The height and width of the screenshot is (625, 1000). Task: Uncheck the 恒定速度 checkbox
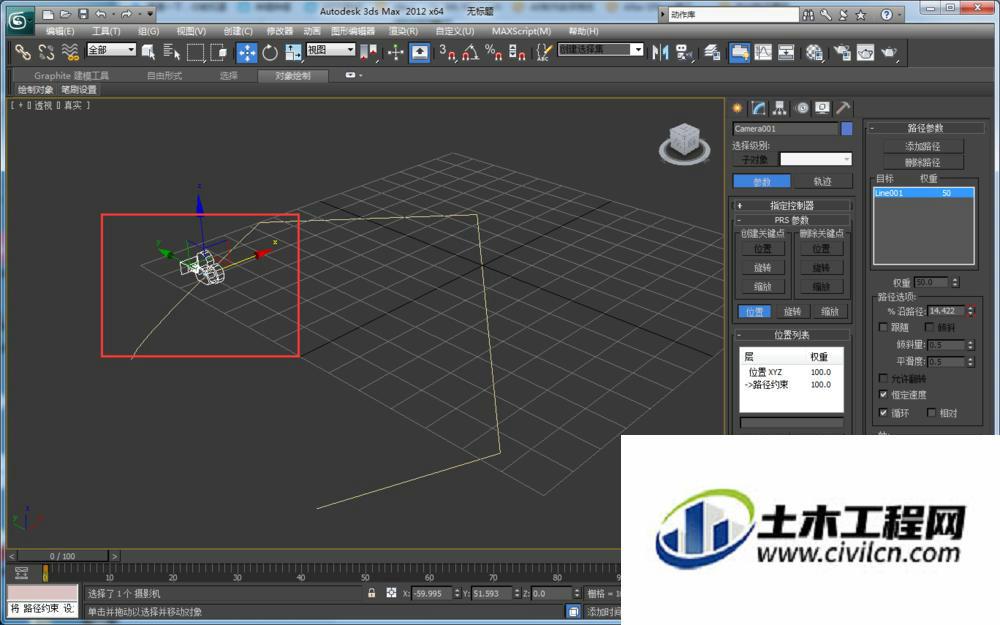[883, 395]
